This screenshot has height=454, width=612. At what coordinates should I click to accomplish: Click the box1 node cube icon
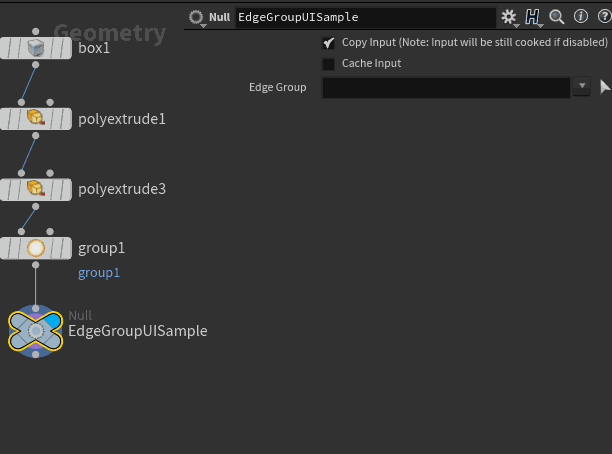tap(36, 48)
